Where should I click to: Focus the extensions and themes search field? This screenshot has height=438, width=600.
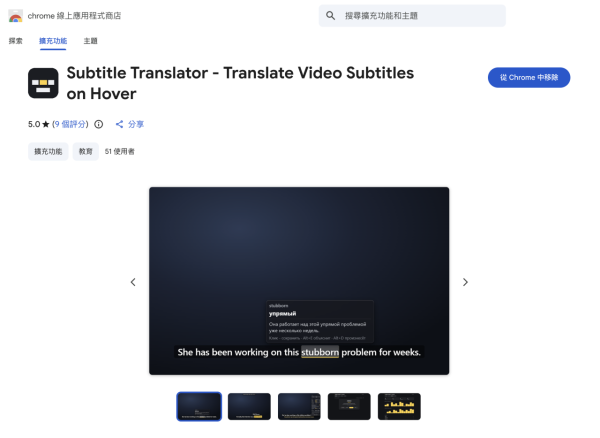point(412,16)
